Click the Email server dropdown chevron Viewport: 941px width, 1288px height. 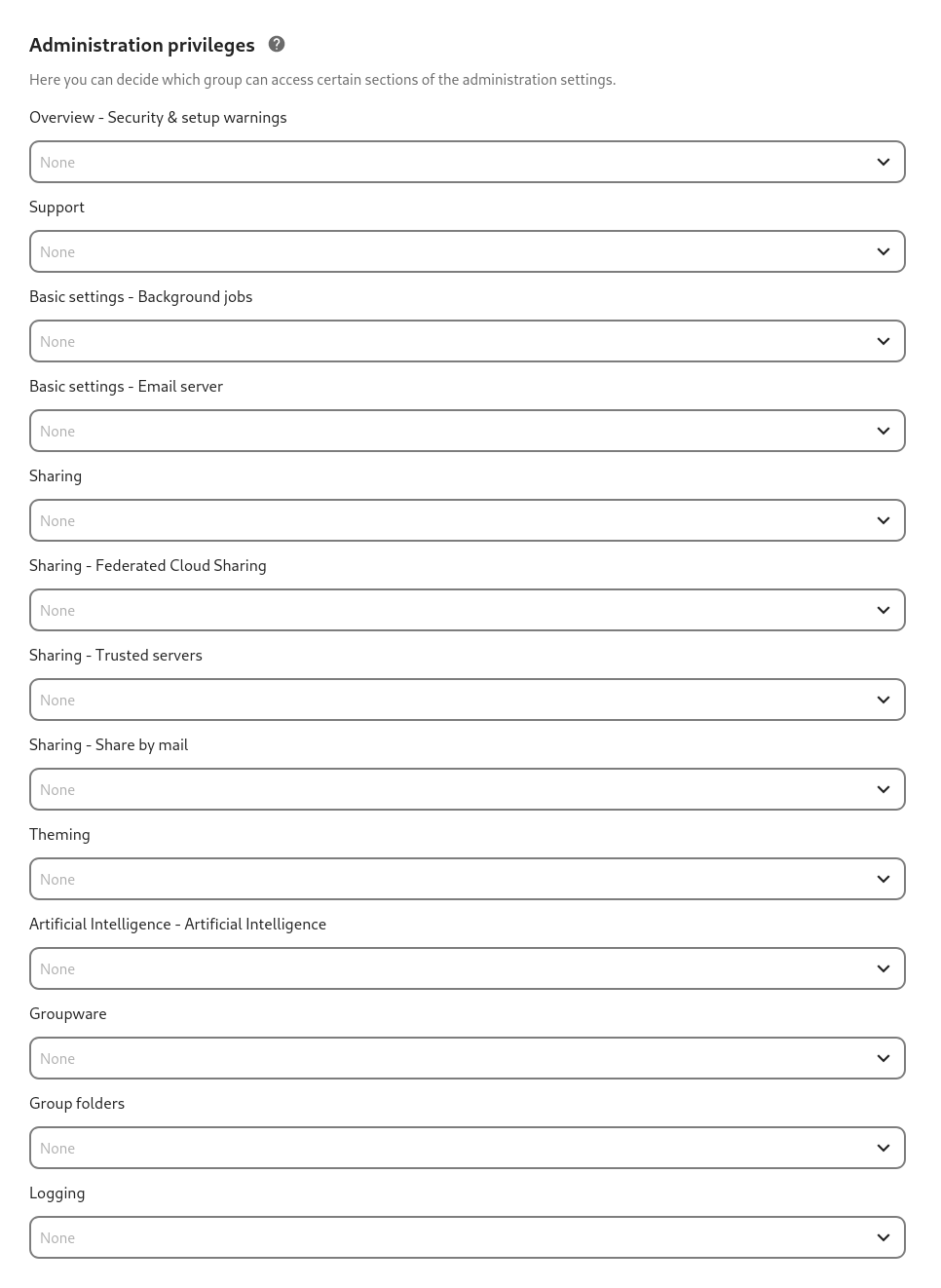pyautogui.click(x=883, y=431)
